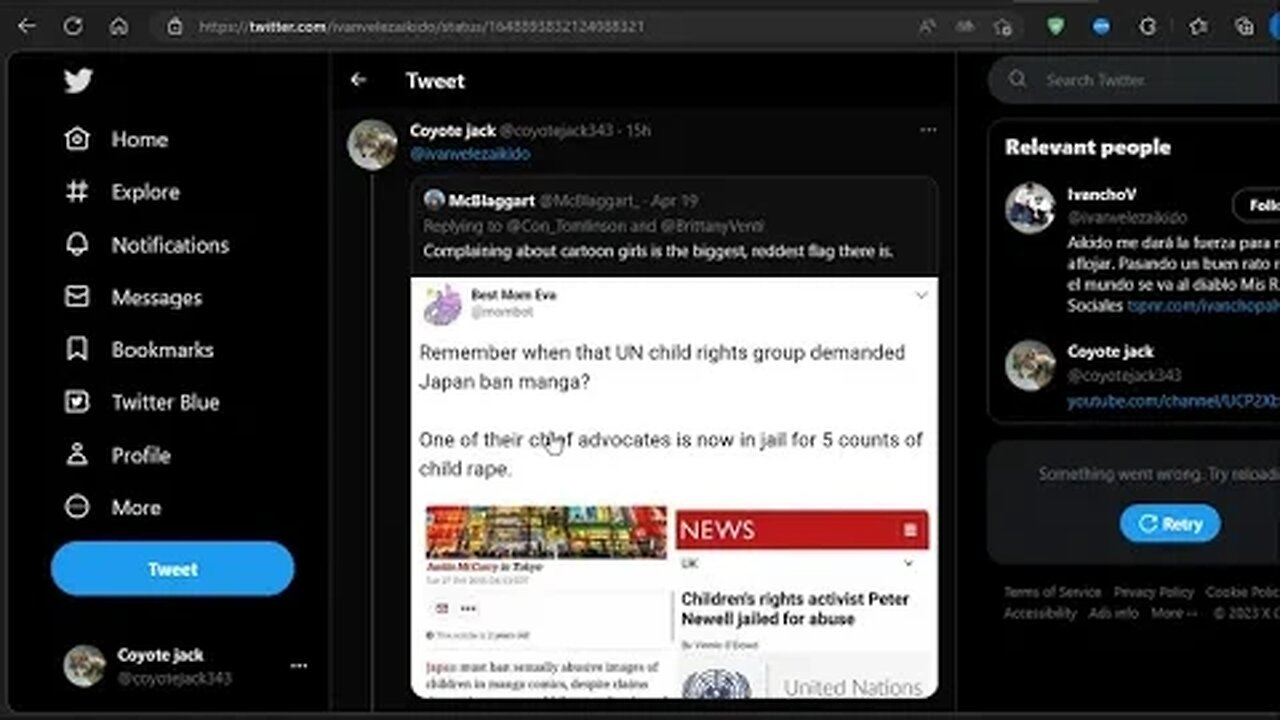The width and height of the screenshot is (1280, 720).
Task: Click the blue Tweet compose button
Action: click(172, 569)
